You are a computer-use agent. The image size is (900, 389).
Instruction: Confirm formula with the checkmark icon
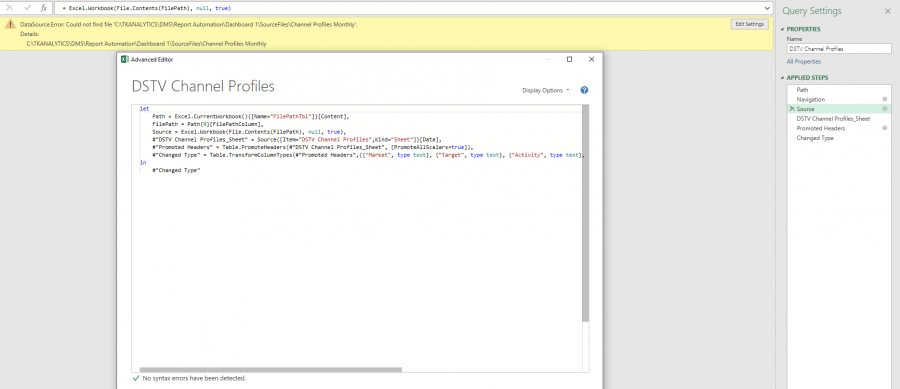click(x=27, y=8)
